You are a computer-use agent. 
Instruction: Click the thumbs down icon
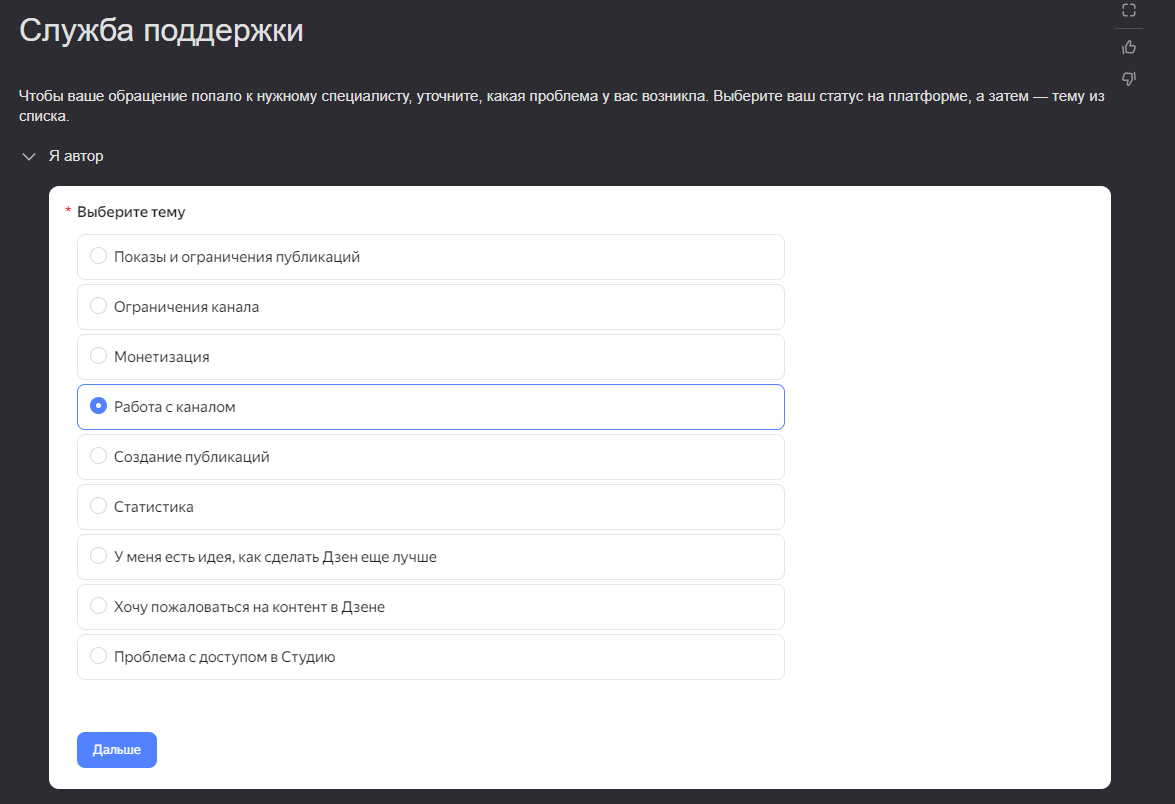[x=1129, y=79]
